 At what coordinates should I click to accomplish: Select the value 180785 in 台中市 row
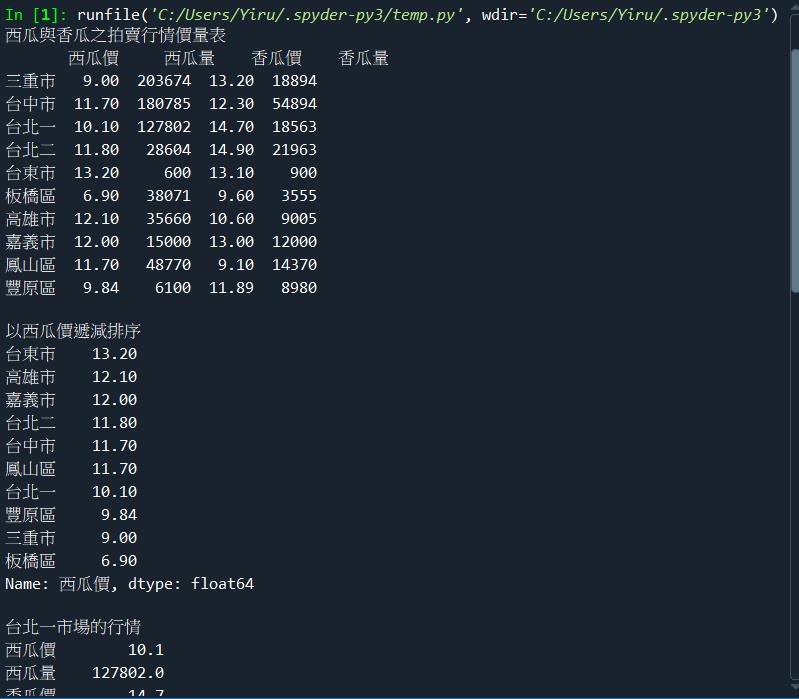point(164,104)
